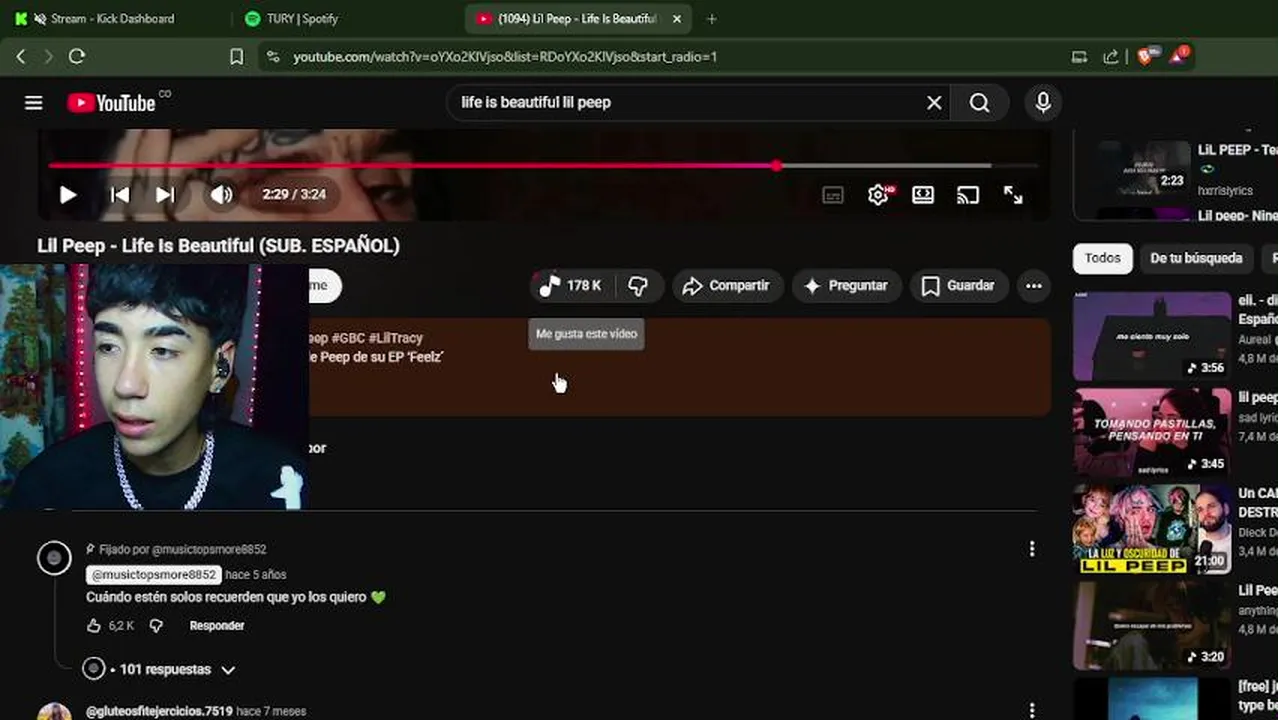The height and width of the screenshot is (720, 1278).
Task: Open options menu for gluteosfitejercicios comment
Action: pyautogui.click(x=1032, y=710)
